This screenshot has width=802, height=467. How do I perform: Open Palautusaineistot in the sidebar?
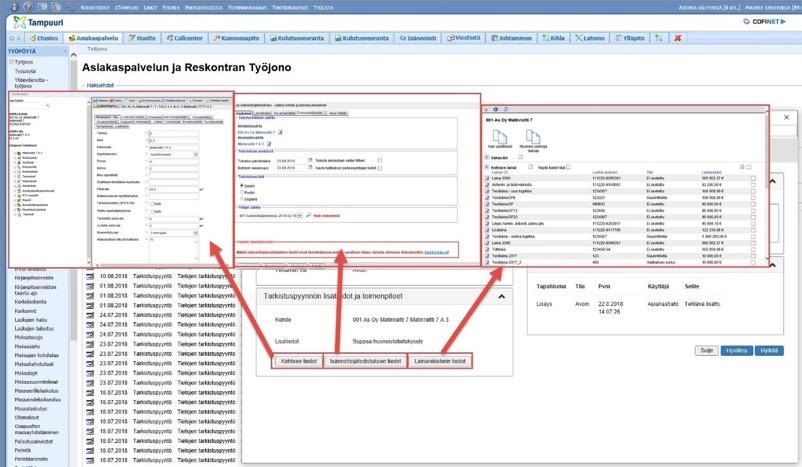point(34,441)
